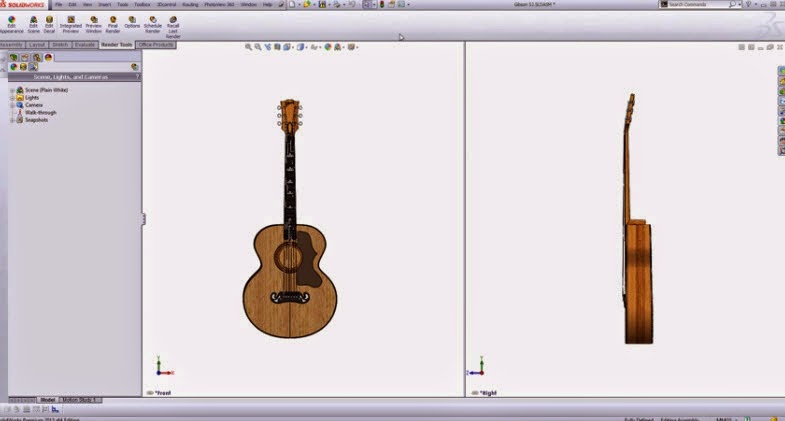
Task: Open the PropertyManager tab icon
Action: point(25,58)
